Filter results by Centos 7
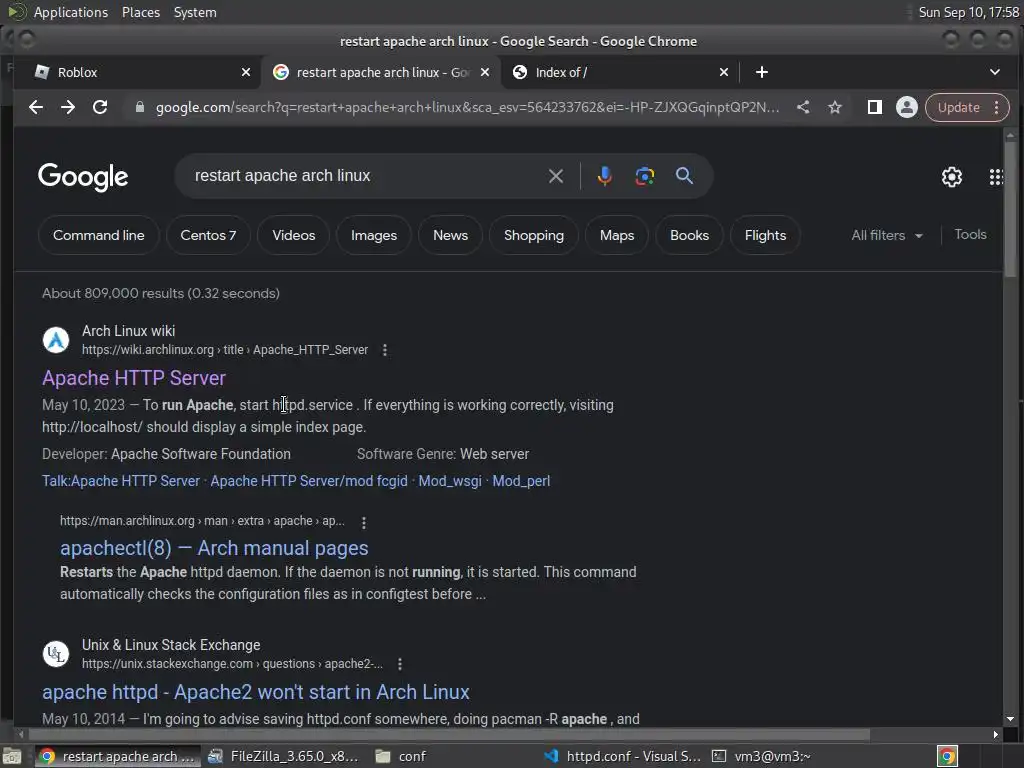1024x768 pixels. click(208, 235)
